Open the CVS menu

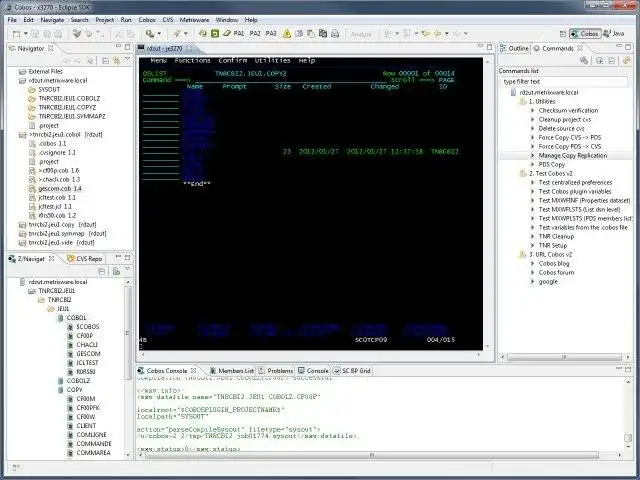click(x=168, y=20)
